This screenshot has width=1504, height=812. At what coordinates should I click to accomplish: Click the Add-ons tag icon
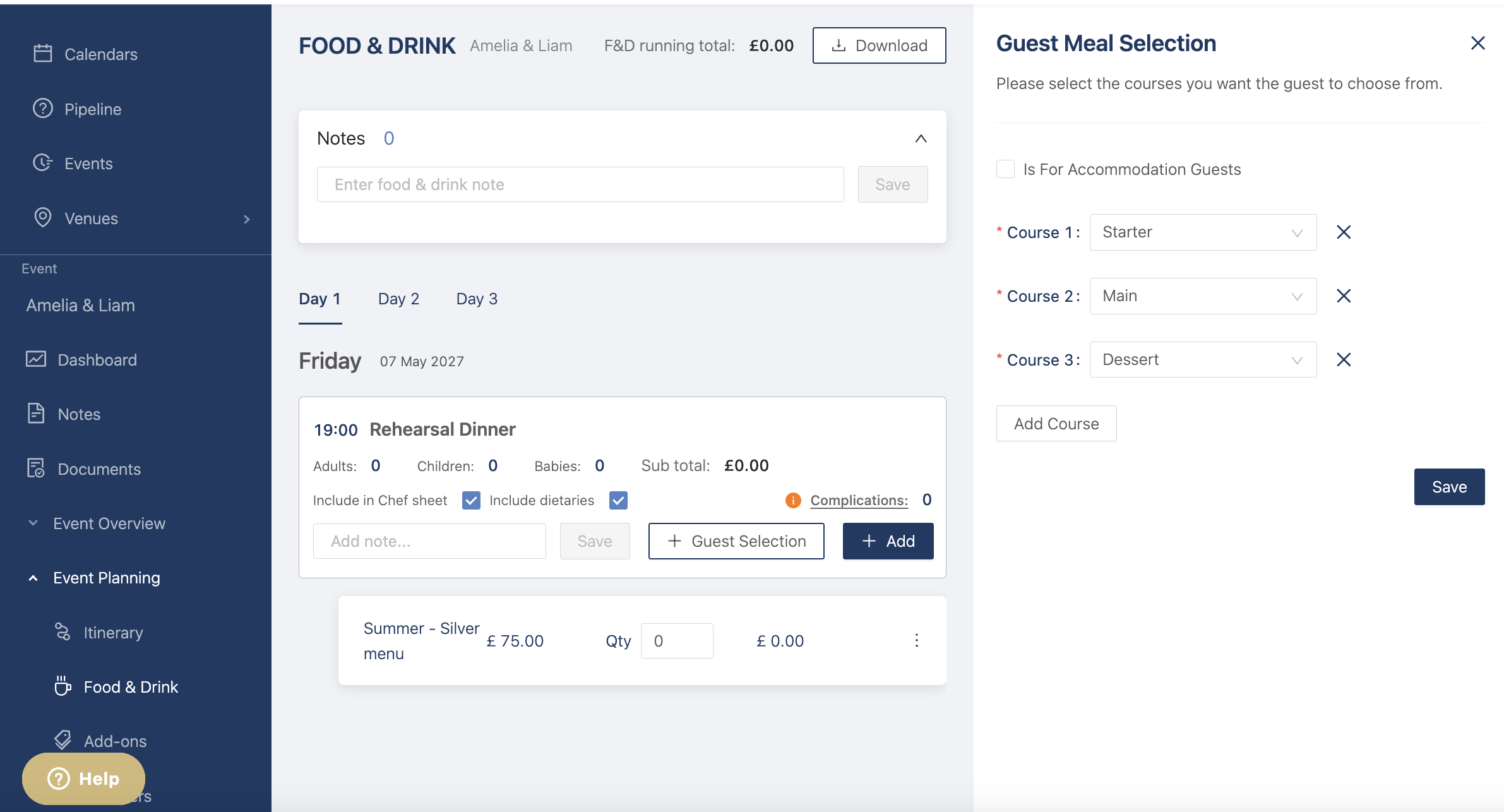coord(63,740)
